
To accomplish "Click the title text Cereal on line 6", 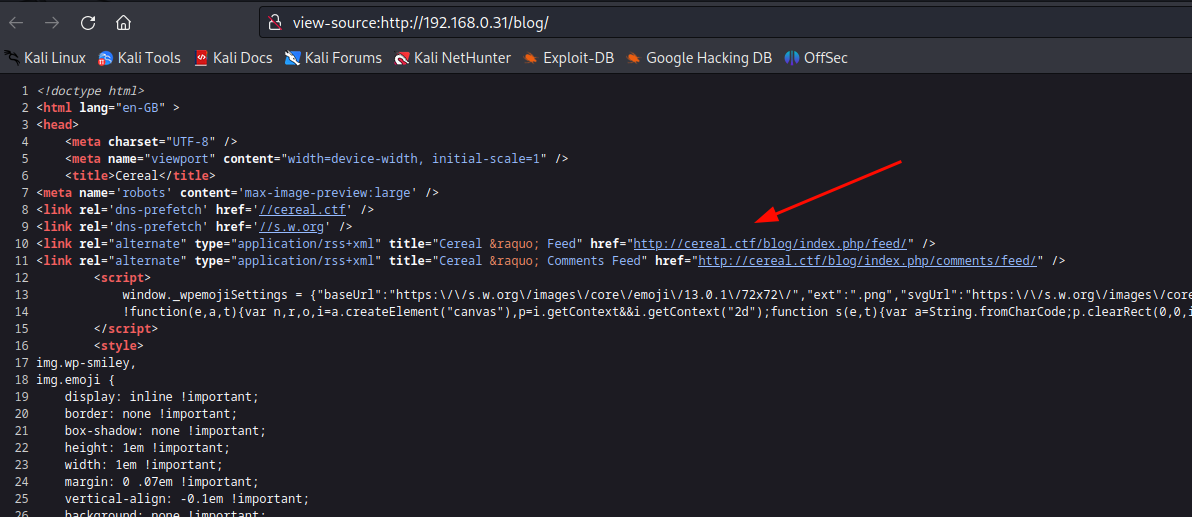I will tap(134, 176).
